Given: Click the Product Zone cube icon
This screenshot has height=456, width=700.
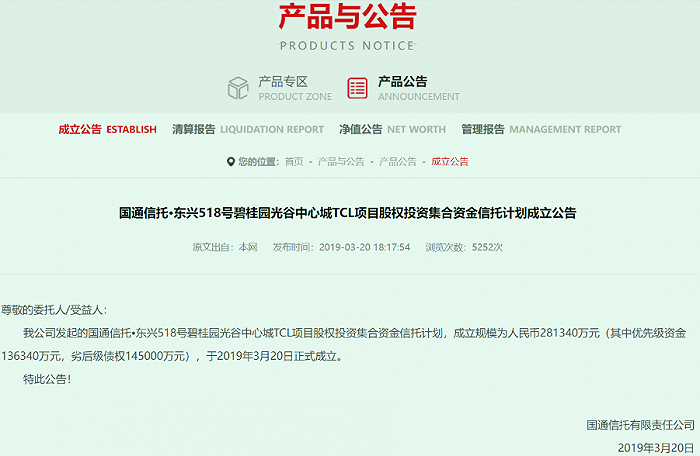Looking at the screenshot, I should tap(238, 88).
